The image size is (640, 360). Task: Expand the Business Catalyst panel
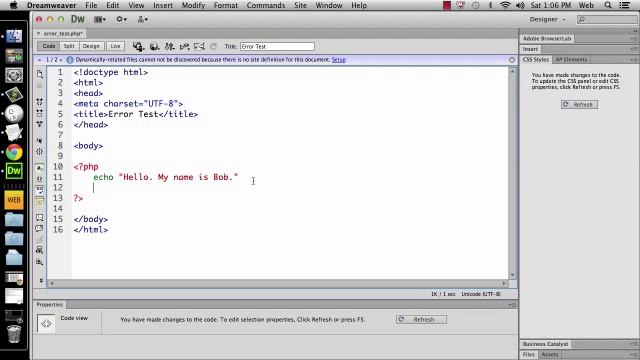545,344
